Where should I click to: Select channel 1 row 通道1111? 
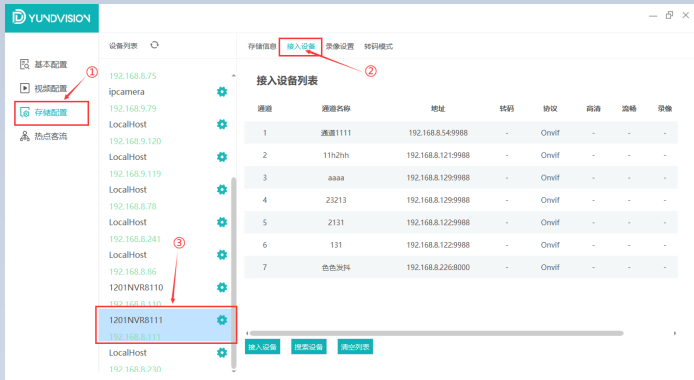pyautogui.click(x=461, y=133)
